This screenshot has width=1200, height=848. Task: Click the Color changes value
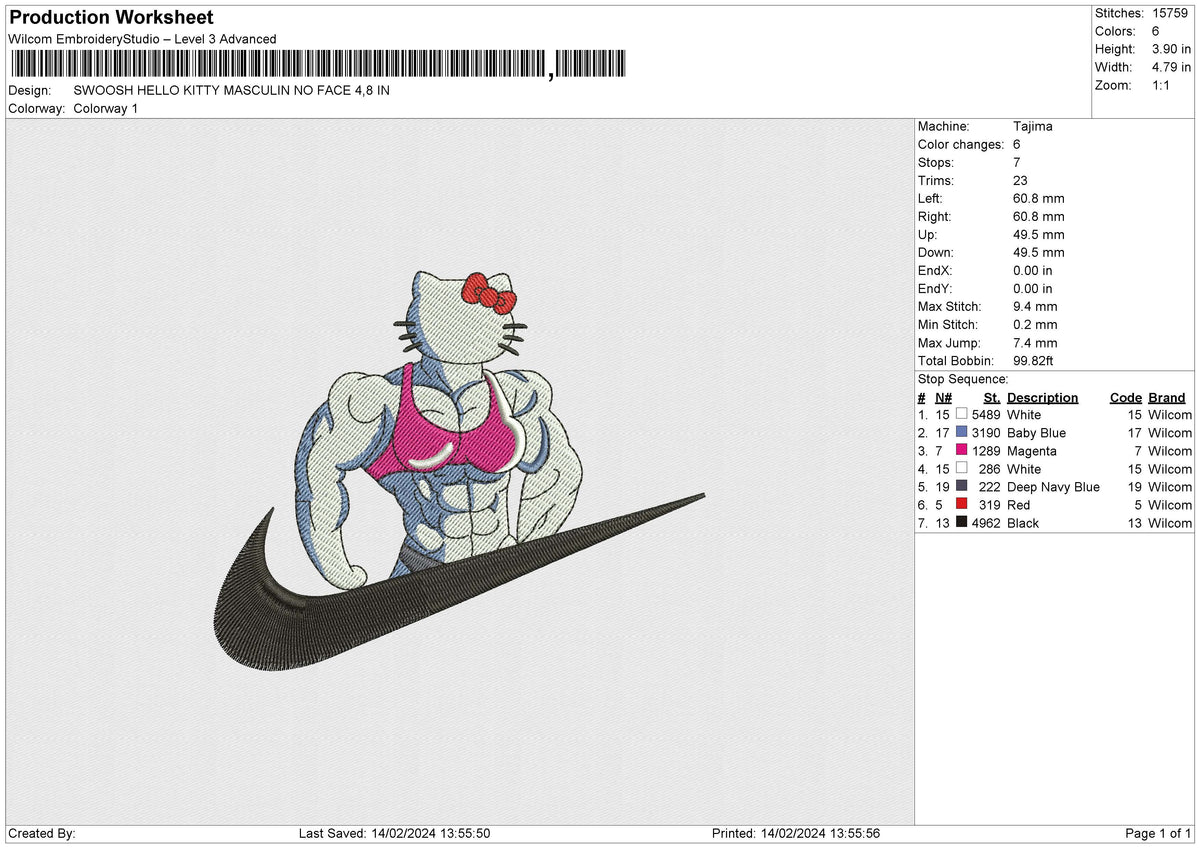(1017, 144)
